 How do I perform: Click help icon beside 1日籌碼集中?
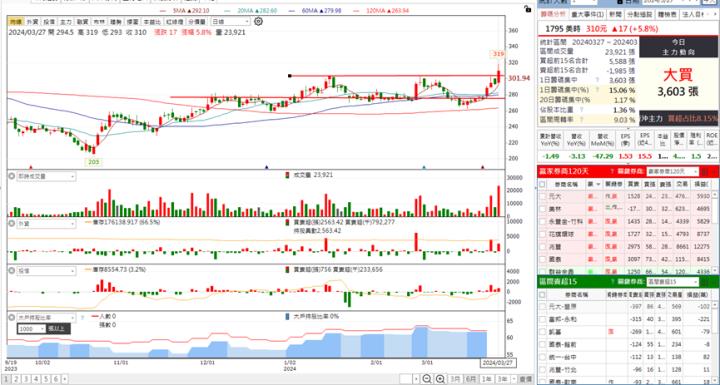click(598, 80)
